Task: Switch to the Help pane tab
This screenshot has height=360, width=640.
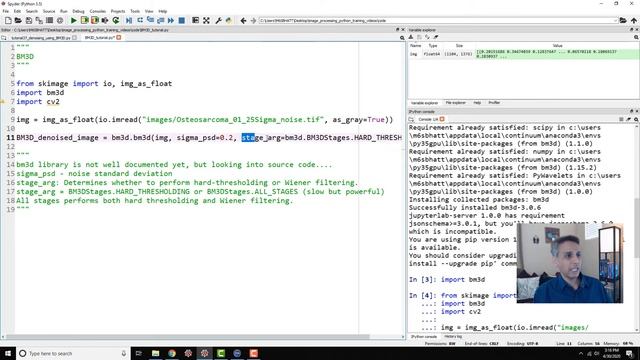Action: pos(477,103)
